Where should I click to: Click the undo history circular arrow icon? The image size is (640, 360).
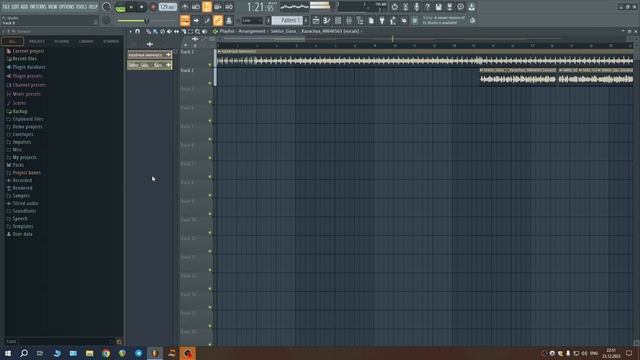394,7
